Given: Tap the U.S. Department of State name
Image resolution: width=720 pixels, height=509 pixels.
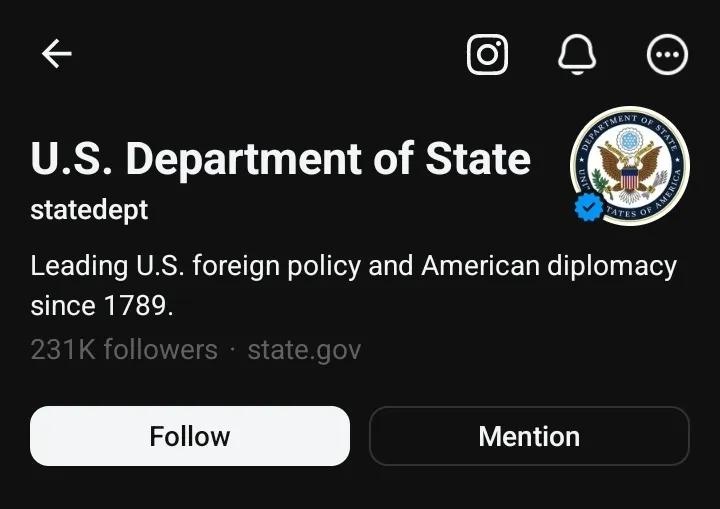Looking at the screenshot, I should tap(281, 158).
